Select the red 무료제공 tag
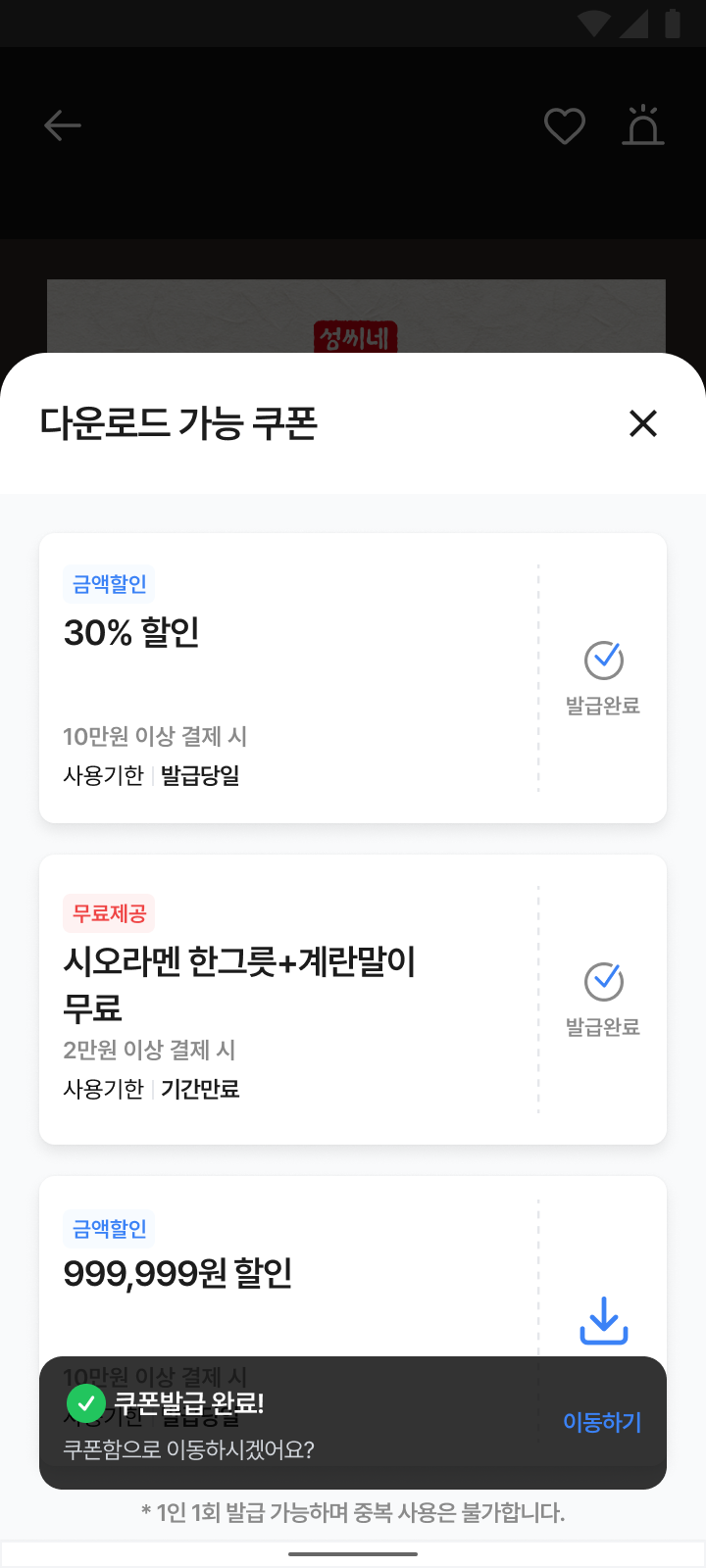Viewport: 706px width, 1568px height. click(x=110, y=913)
